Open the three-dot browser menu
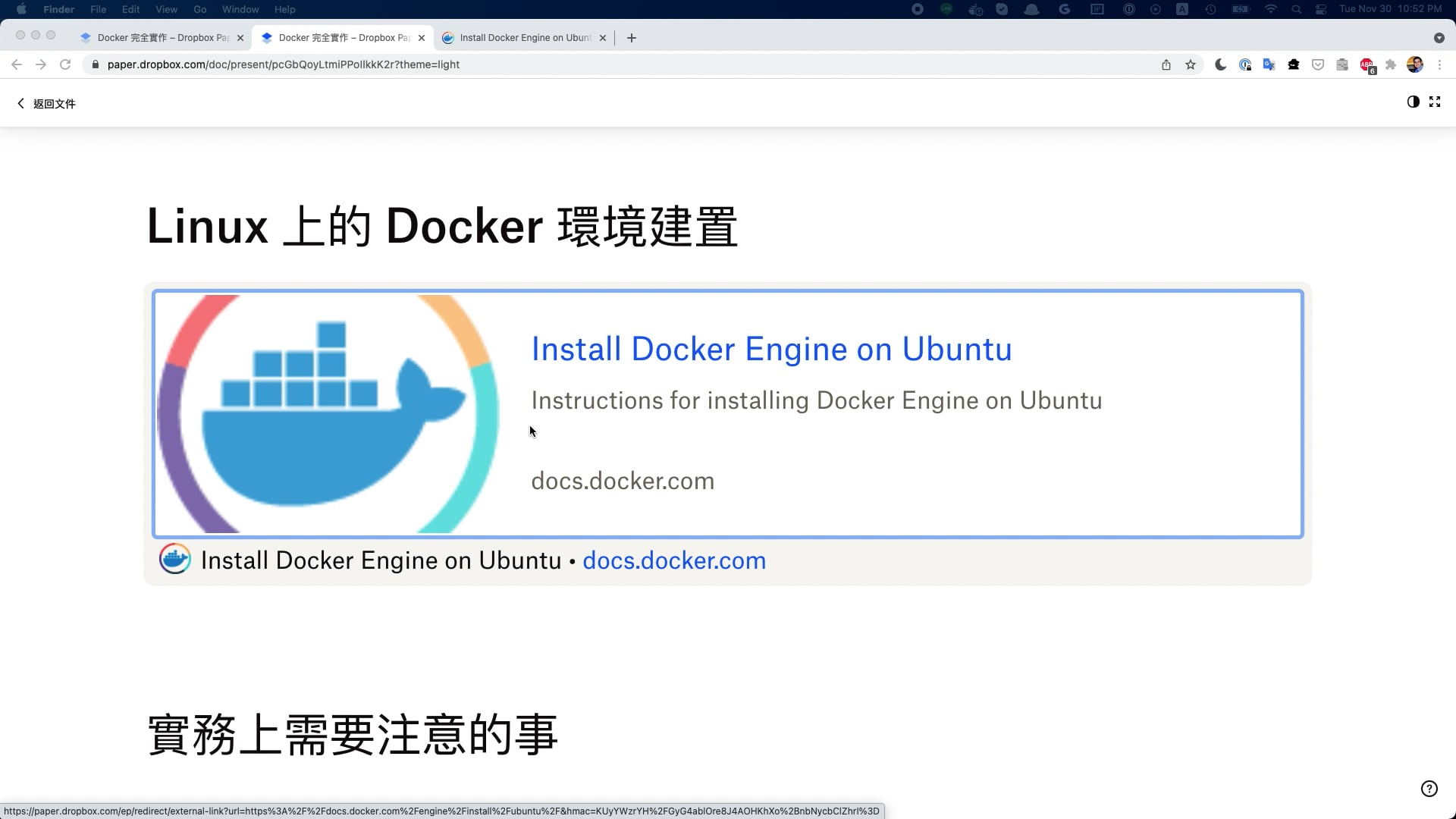Viewport: 1456px width, 819px height. tap(1439, 64)
